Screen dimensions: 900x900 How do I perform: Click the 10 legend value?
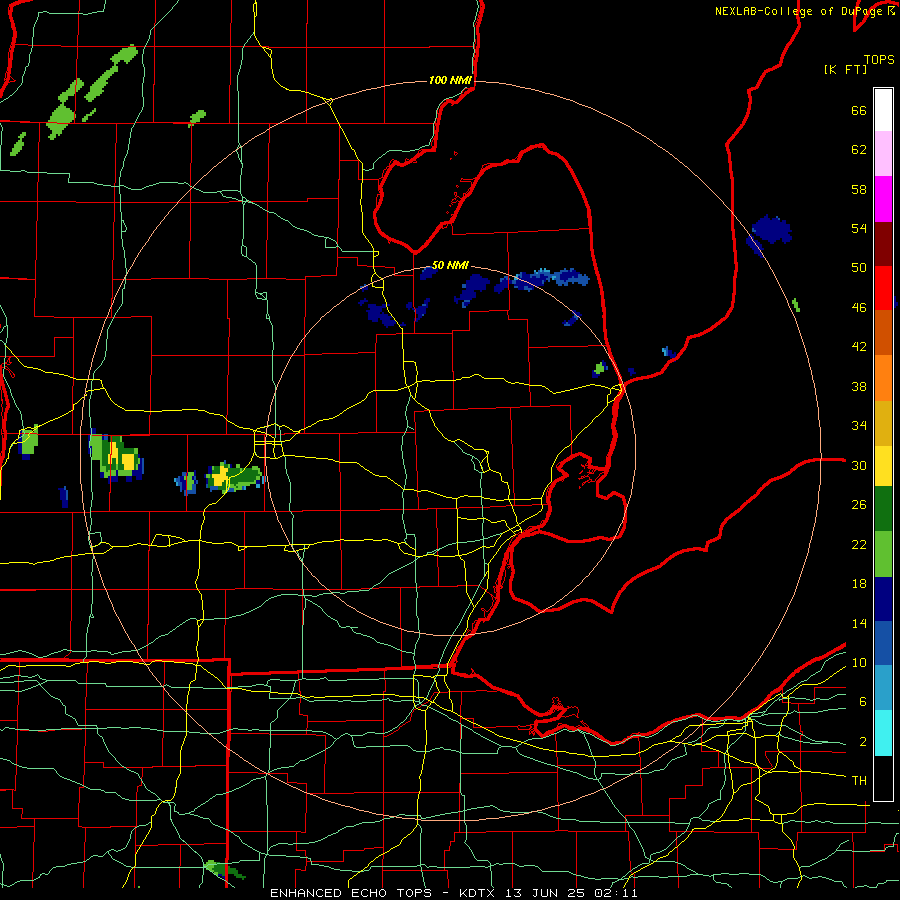coord(859,662)
